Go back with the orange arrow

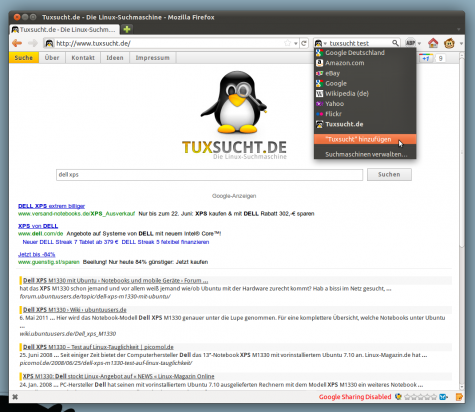[x=17, y=43]
